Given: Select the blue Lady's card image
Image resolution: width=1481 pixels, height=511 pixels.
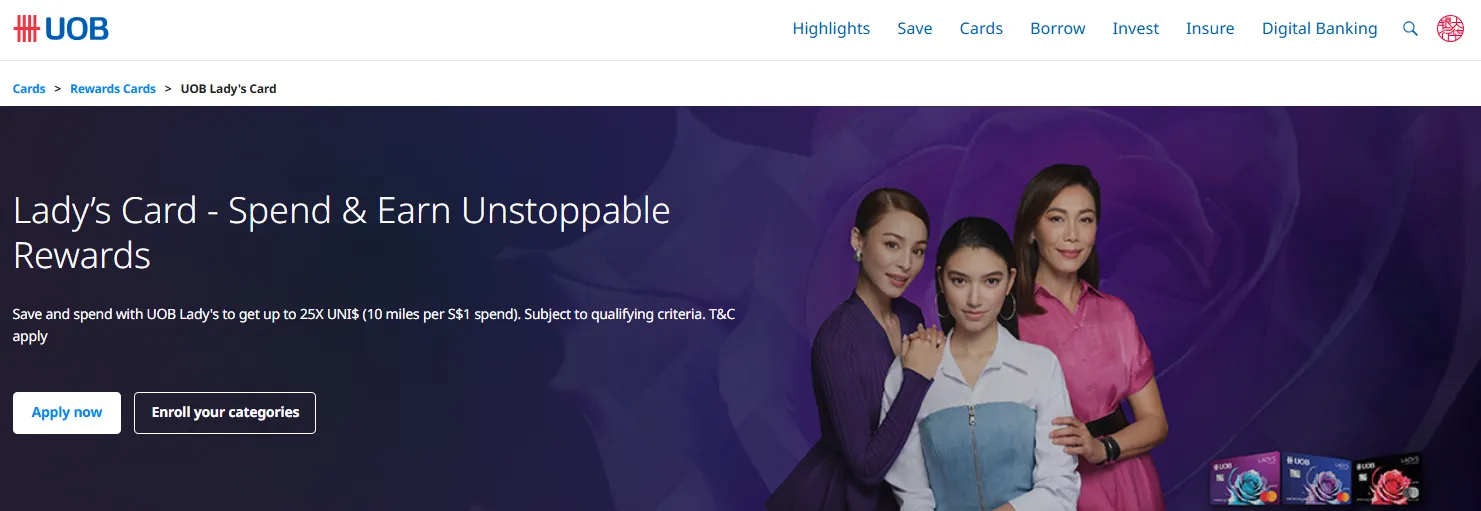Looking at the screenshot, I should coord(1318,481).
